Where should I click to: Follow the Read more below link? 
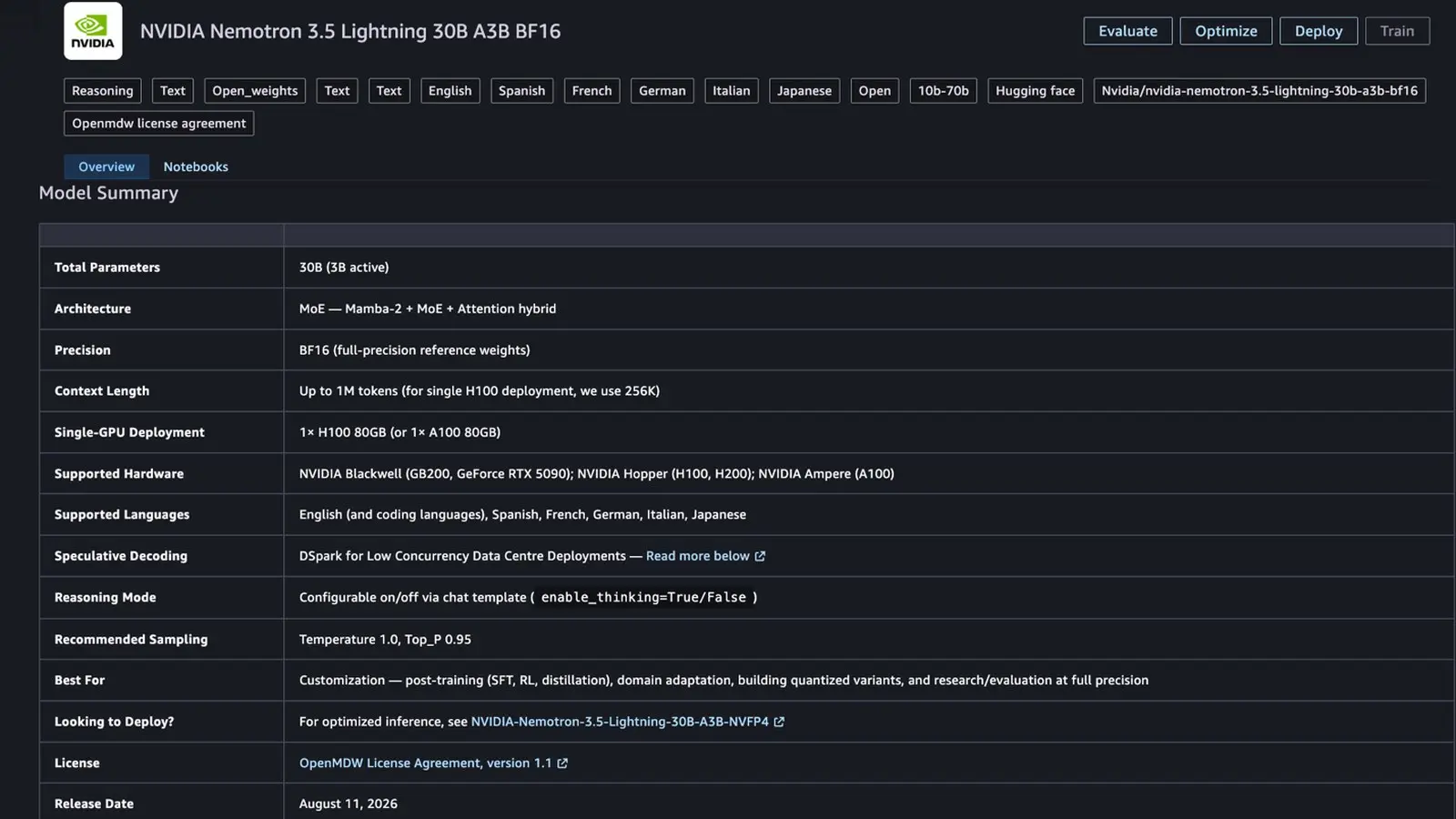tap(698, 556)
